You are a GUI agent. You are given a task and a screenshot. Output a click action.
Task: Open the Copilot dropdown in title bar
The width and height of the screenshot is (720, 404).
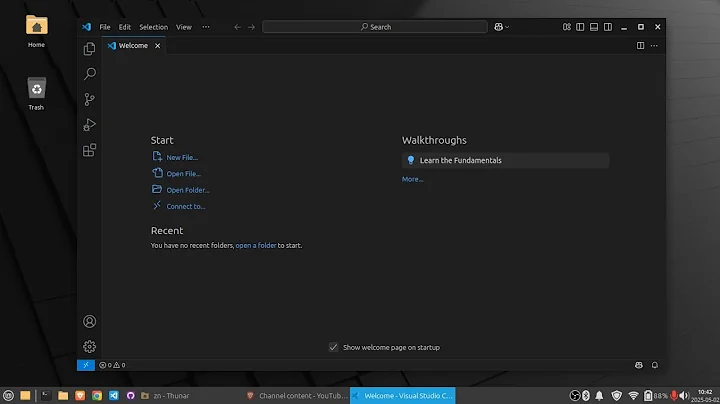[501, 27]
